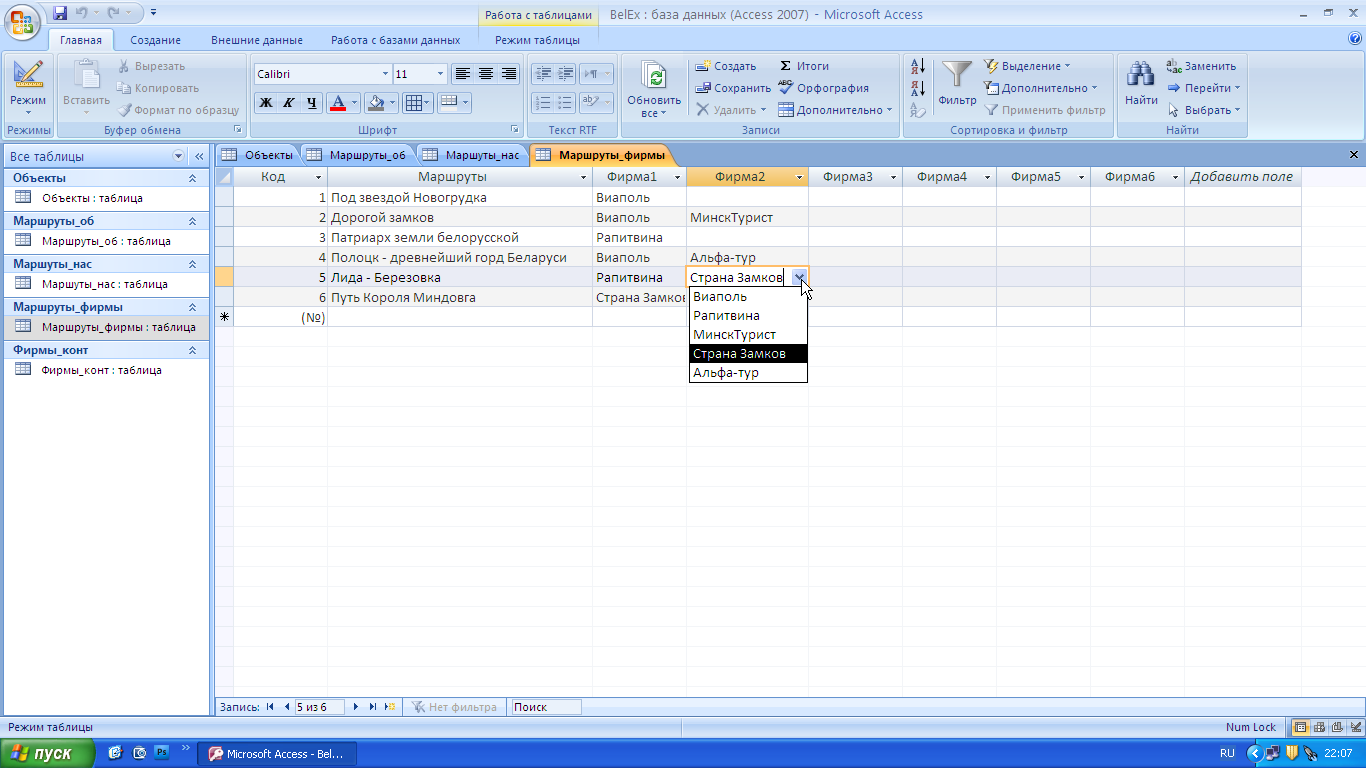Select Маршруты_об : таблица item
Screen dimensions: 1366x768
pos(106,241)
